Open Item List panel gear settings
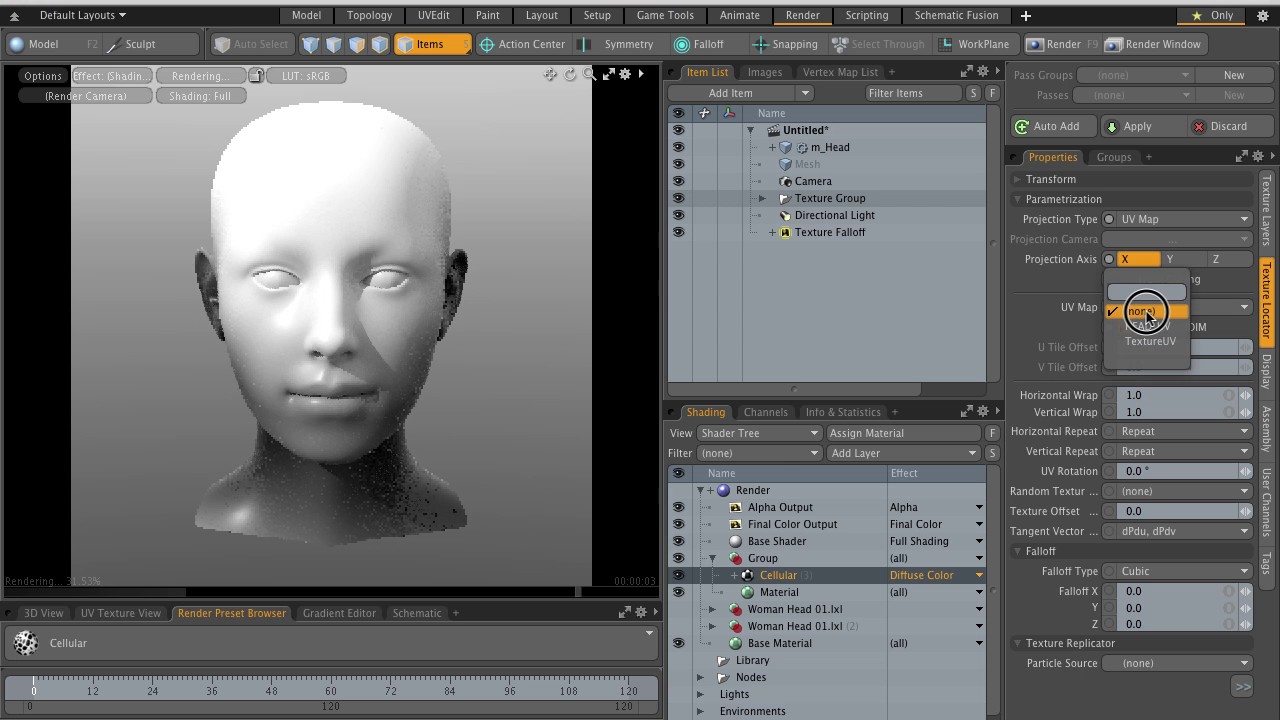1280x720 pixels. (x=983, y=72)
